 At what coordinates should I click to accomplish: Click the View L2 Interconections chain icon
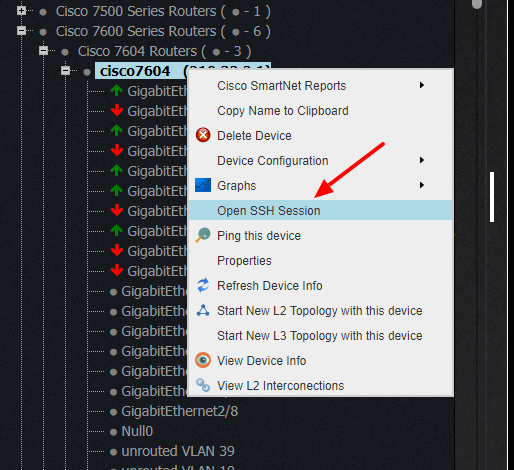click(x=203, y=385)
